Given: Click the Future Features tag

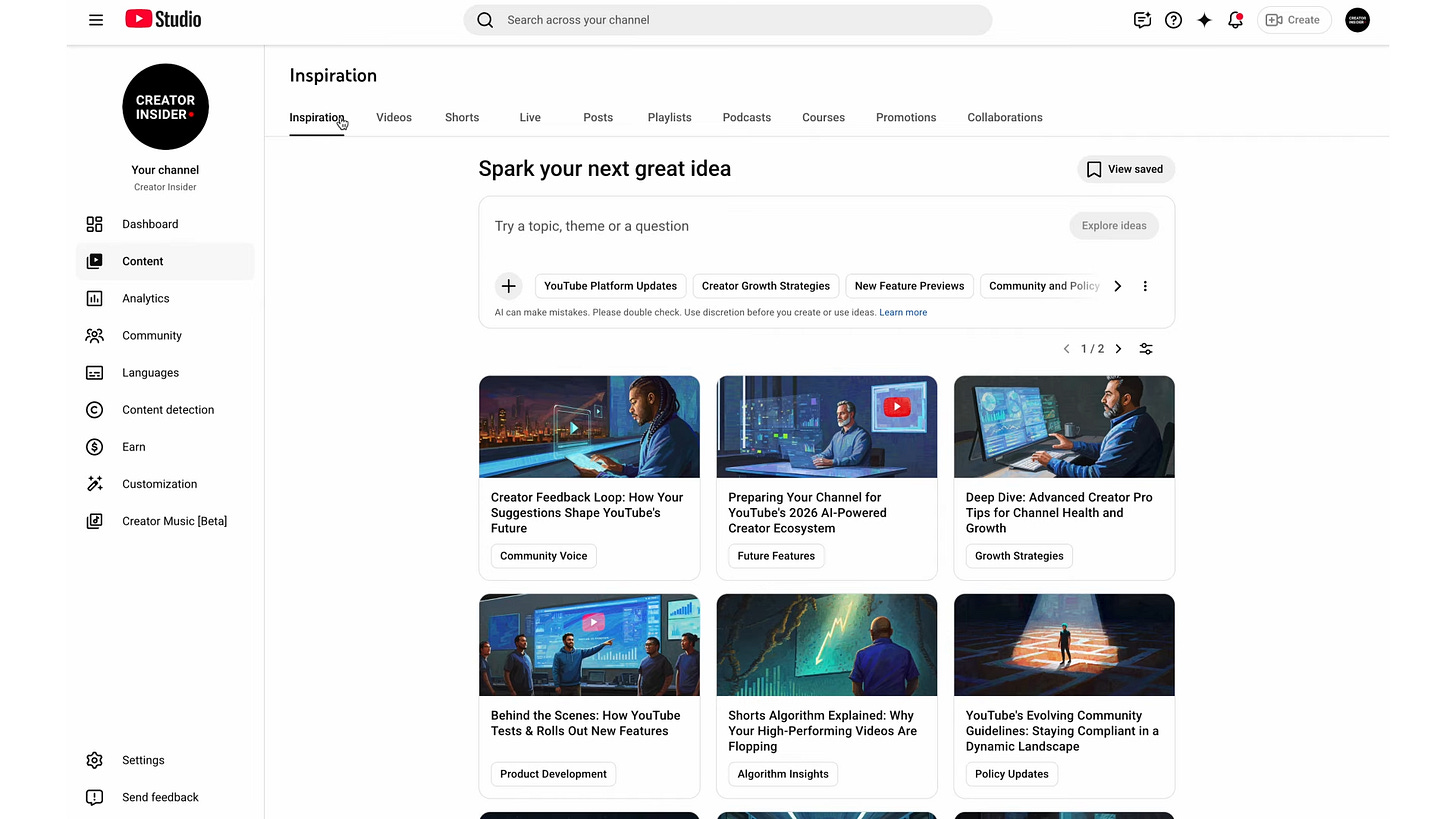Looking at the screenshot, I should tap(776, 556).
